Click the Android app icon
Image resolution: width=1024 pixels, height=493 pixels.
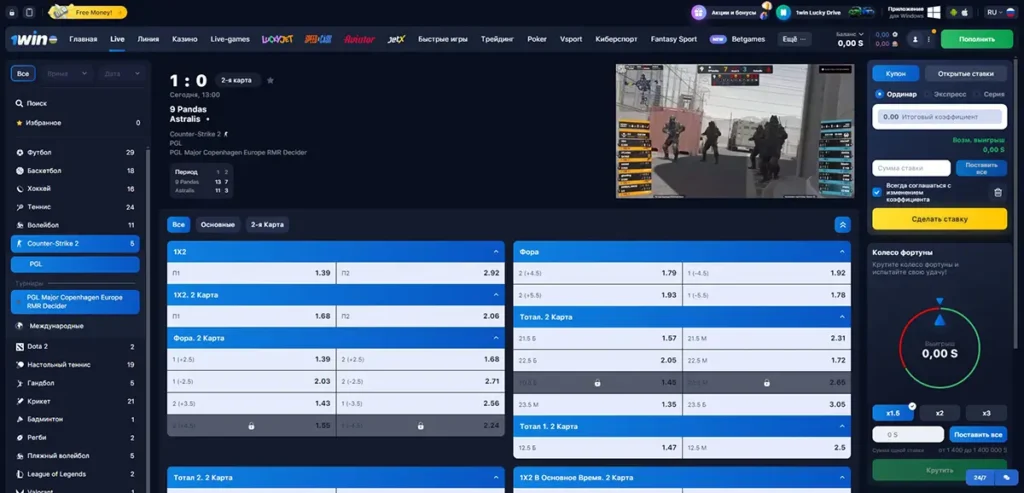tap(953, 12)
